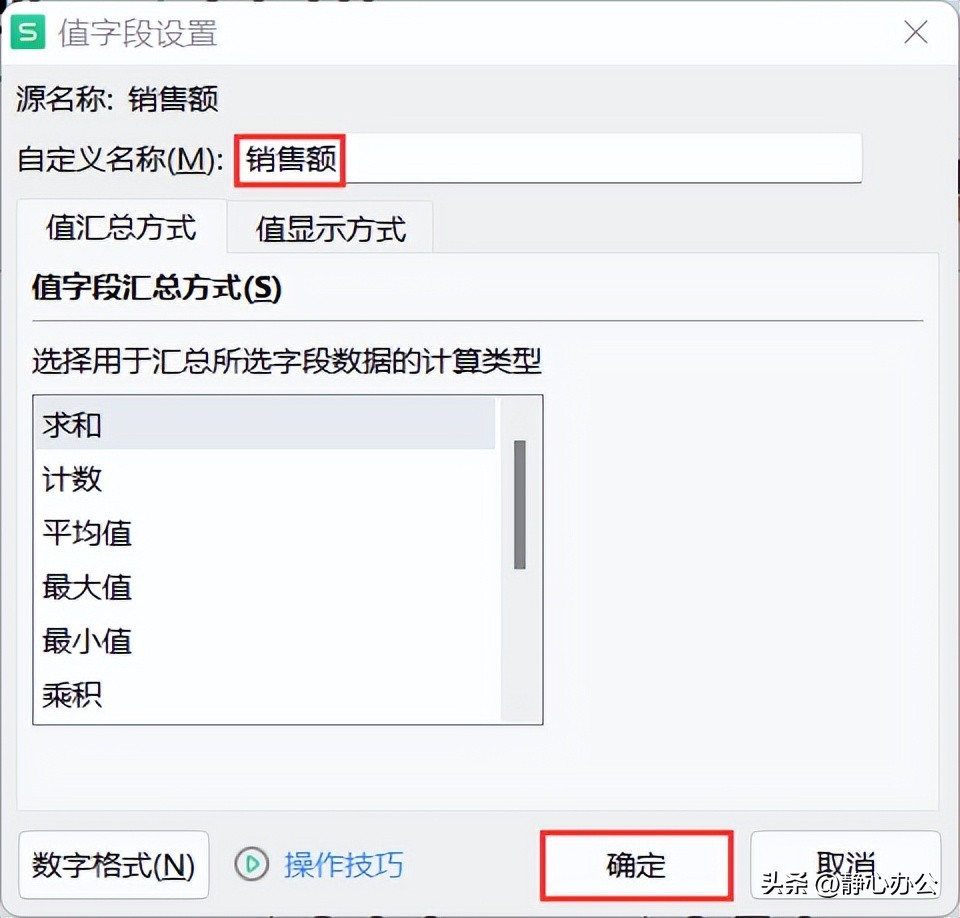This screenshot has height=918, width=960.
Task: Select 求和 in the summary list
Action: coord(265,424)
